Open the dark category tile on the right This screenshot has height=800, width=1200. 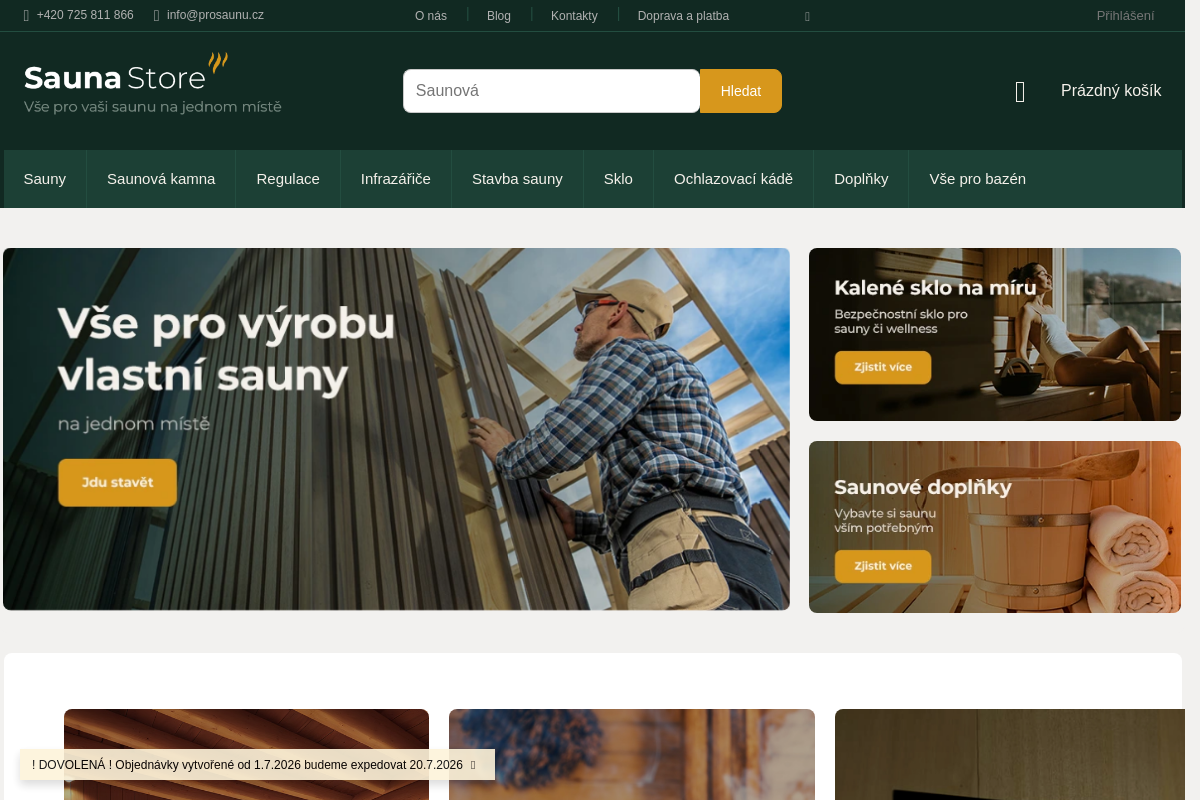coord(1010,755)
